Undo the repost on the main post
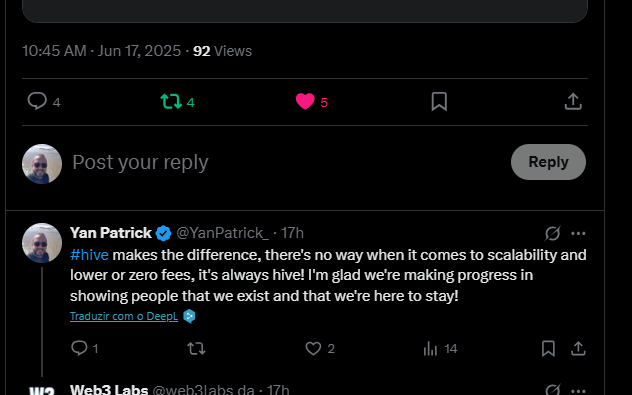This screenshot has width=632, height=395. click(x=177, y=102)
